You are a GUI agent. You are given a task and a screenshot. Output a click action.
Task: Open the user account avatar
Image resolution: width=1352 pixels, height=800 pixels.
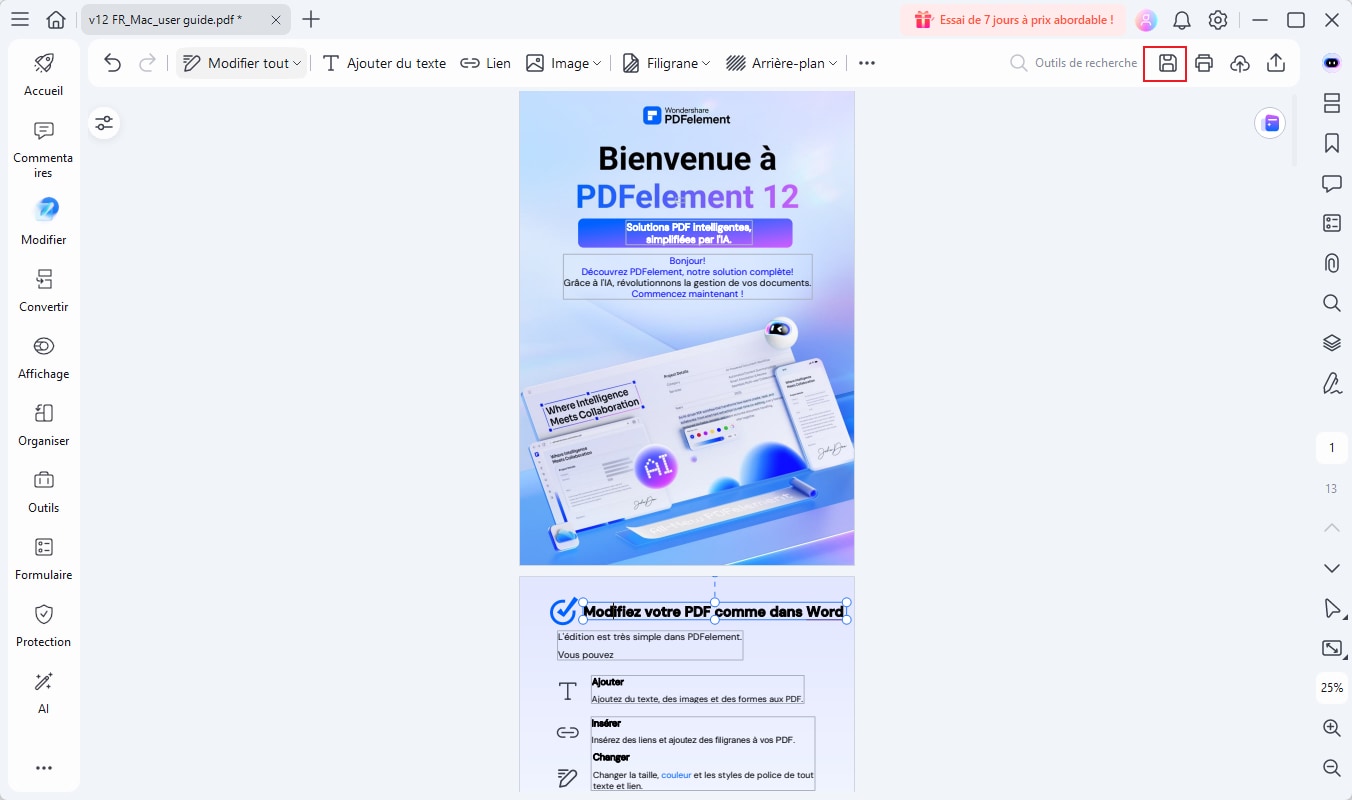pos(1146,20)
